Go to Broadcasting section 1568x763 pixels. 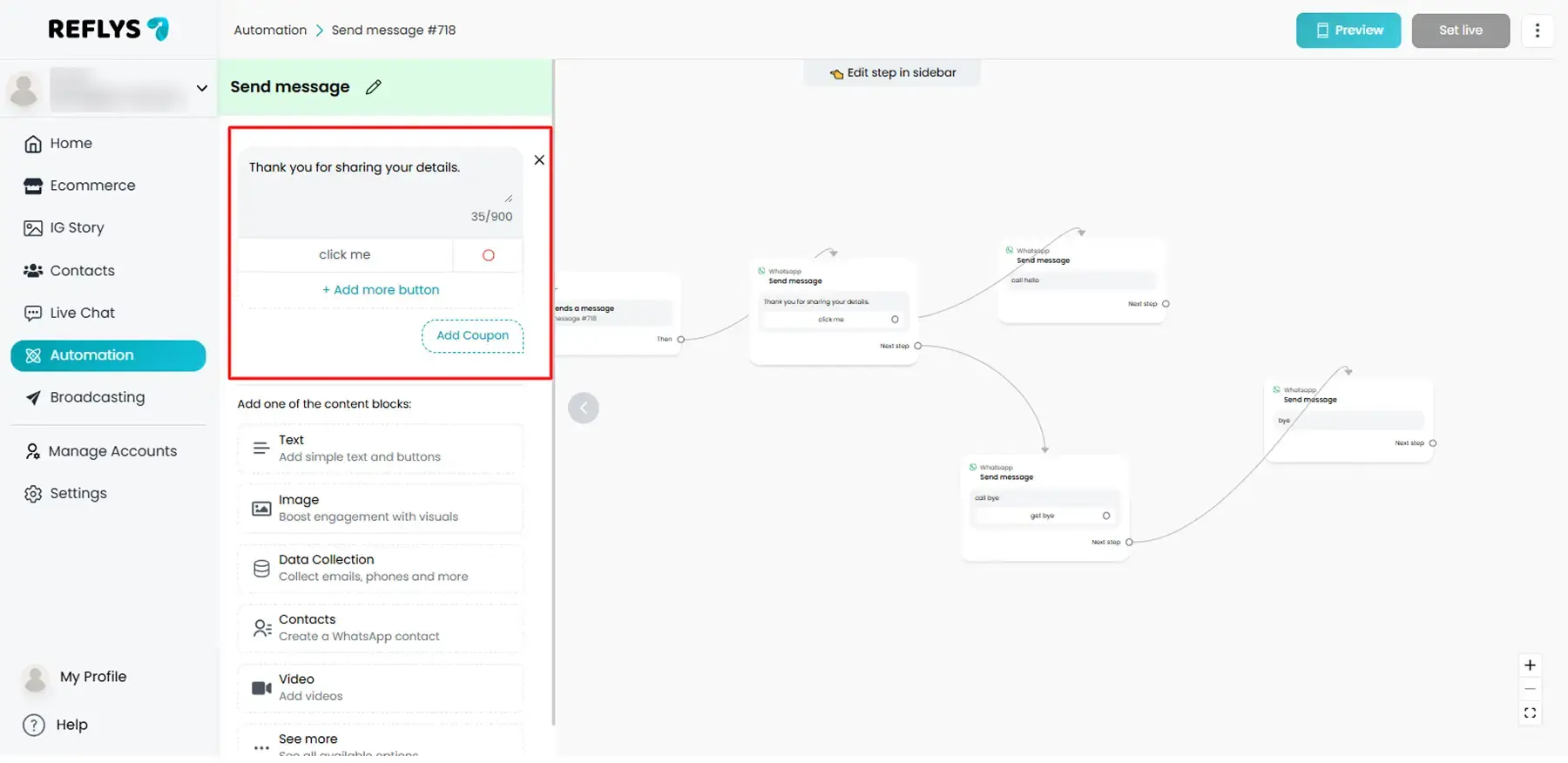pyautogui.click(x=97, y=397)
